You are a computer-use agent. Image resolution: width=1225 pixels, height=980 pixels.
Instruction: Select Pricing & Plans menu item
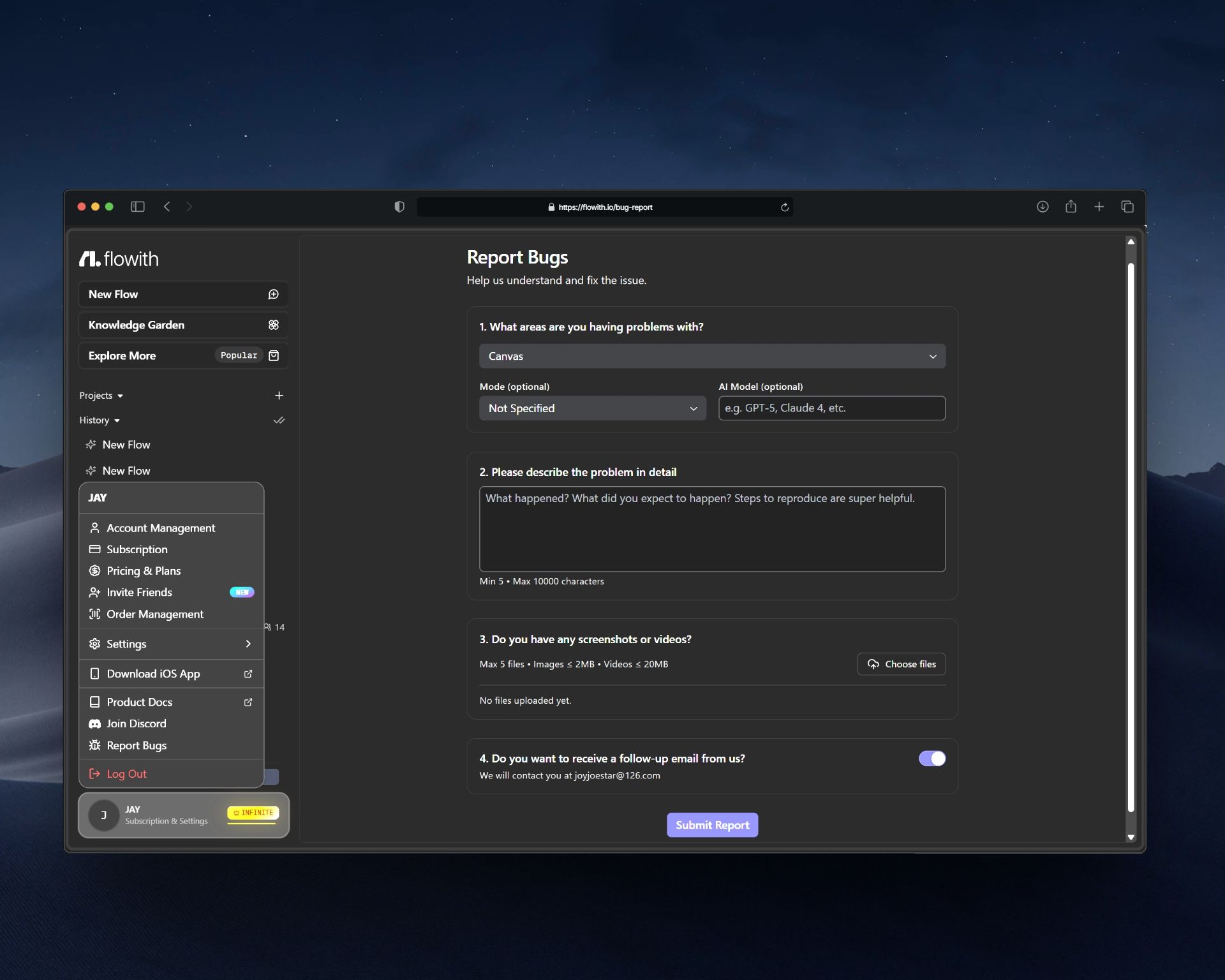click(x=144, y=570)
